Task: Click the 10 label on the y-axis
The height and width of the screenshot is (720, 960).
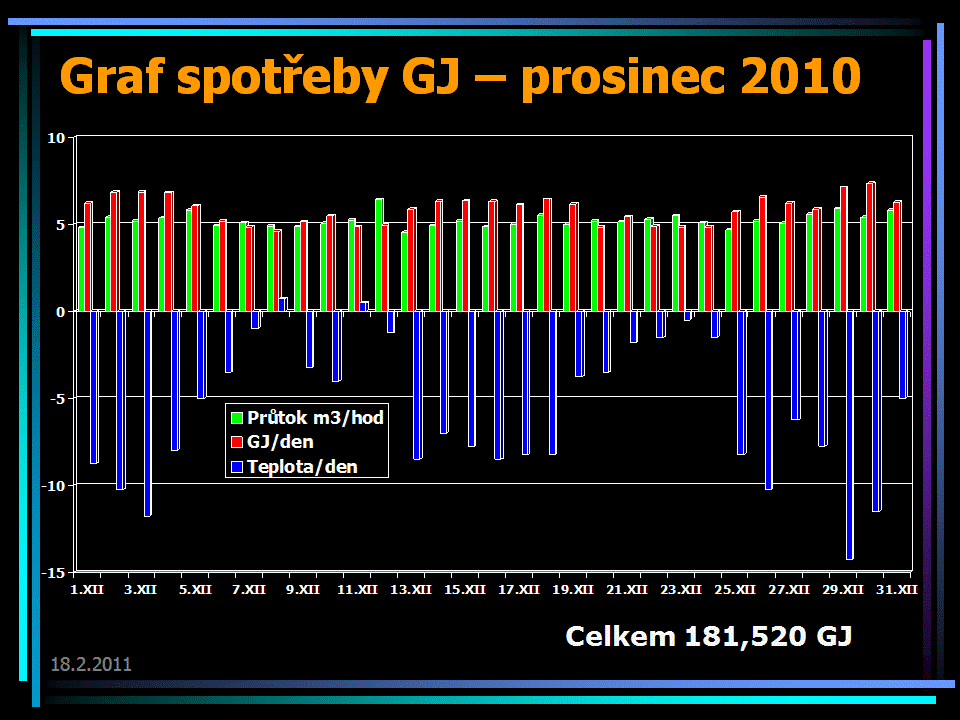Action: 56,138
